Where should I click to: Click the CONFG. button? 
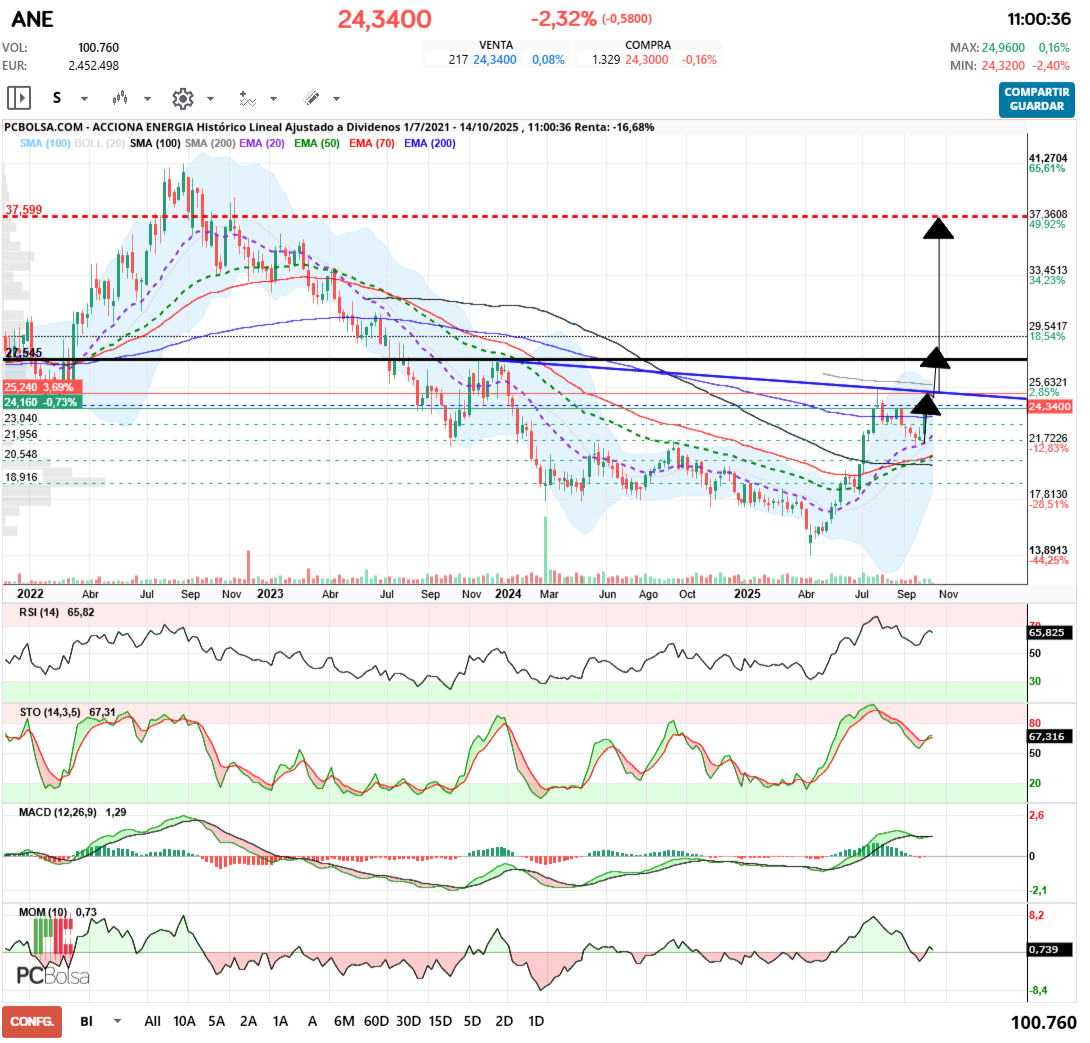[x=32, y=1021]
